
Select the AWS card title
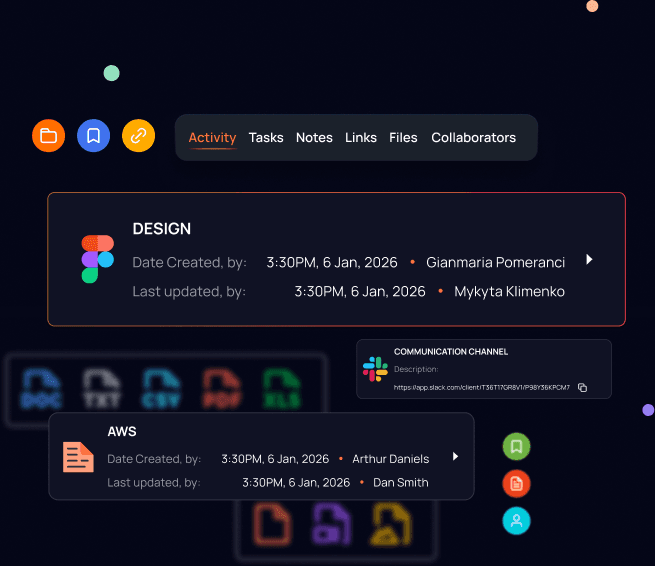coord(122,431)
